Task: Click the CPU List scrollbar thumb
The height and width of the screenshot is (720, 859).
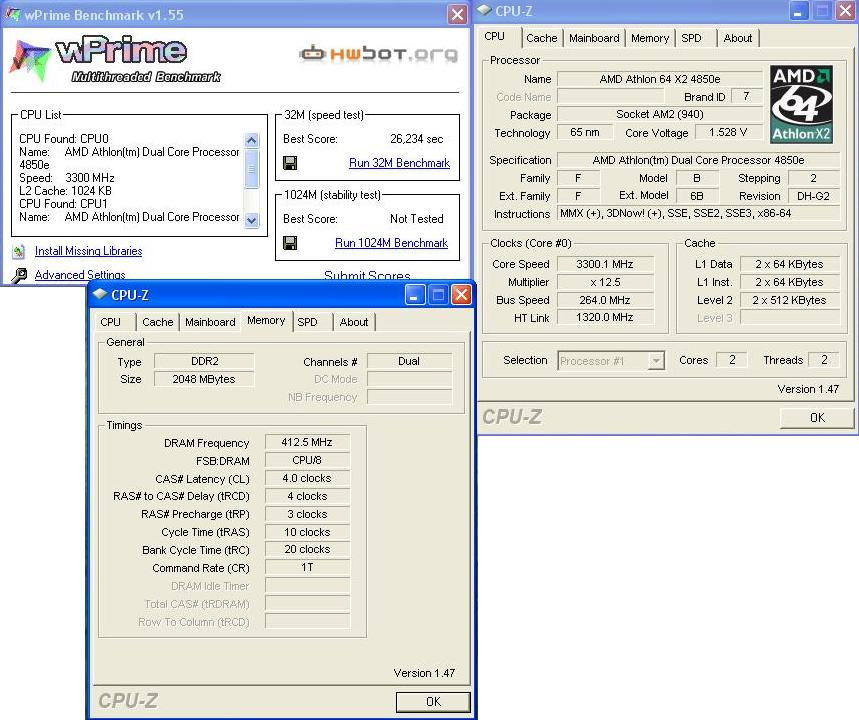Action: click(251, 169)
